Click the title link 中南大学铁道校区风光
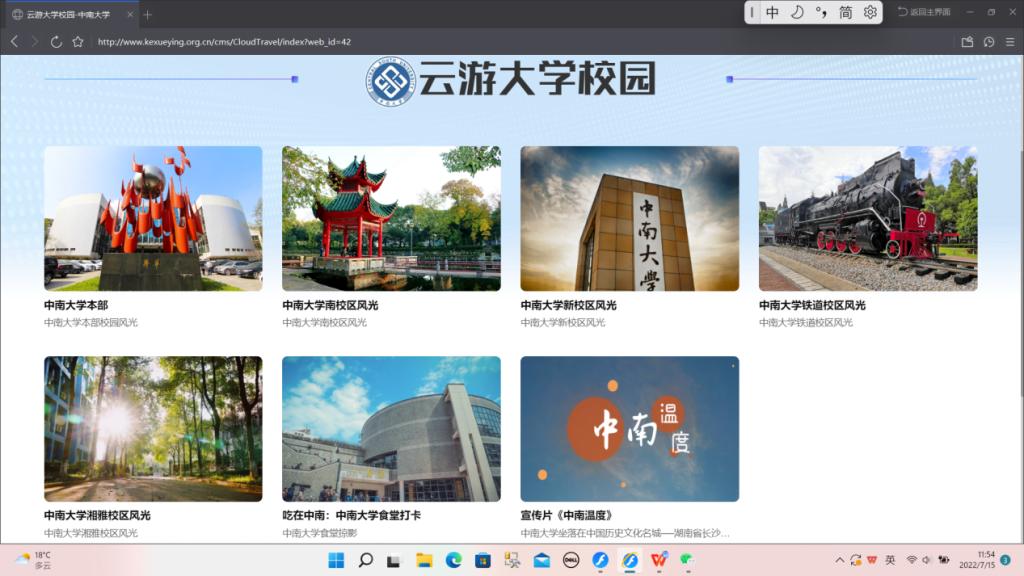This screenshot has width=1024, height=576. pyautogui.click(x=812, y=305)
